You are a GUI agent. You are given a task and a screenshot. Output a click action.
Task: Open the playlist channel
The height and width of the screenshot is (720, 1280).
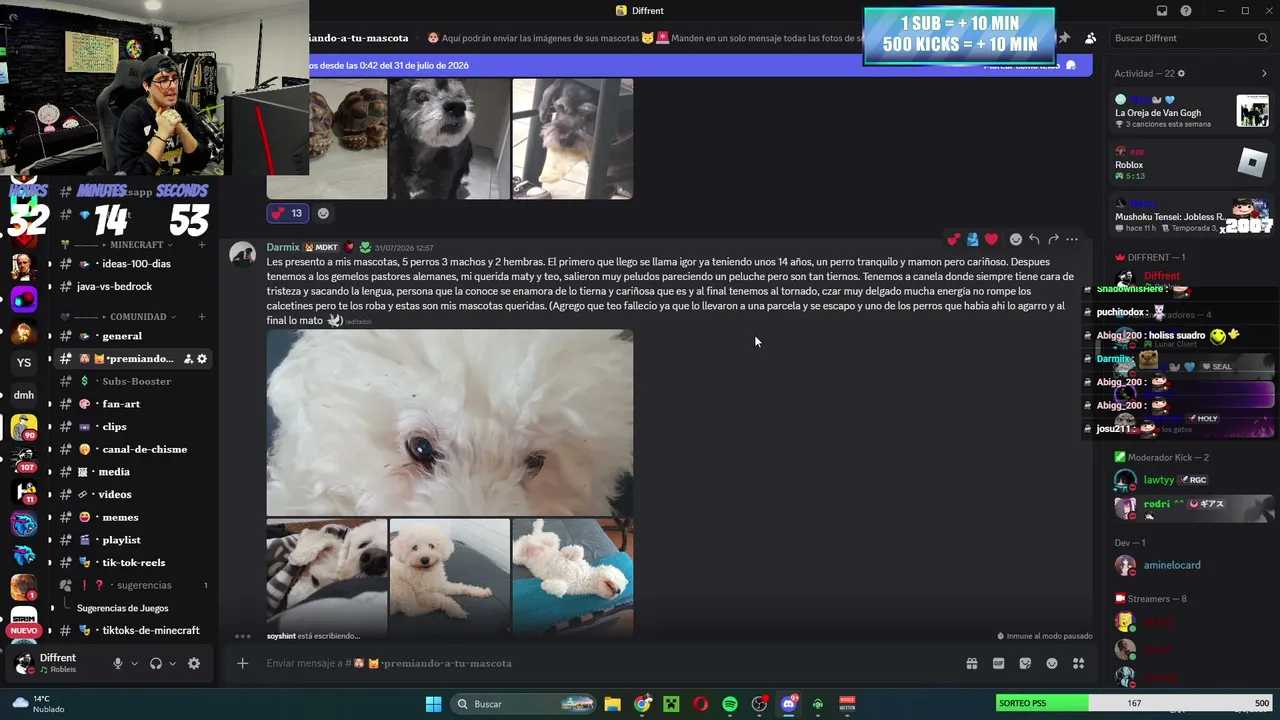[x=131, y=540]
